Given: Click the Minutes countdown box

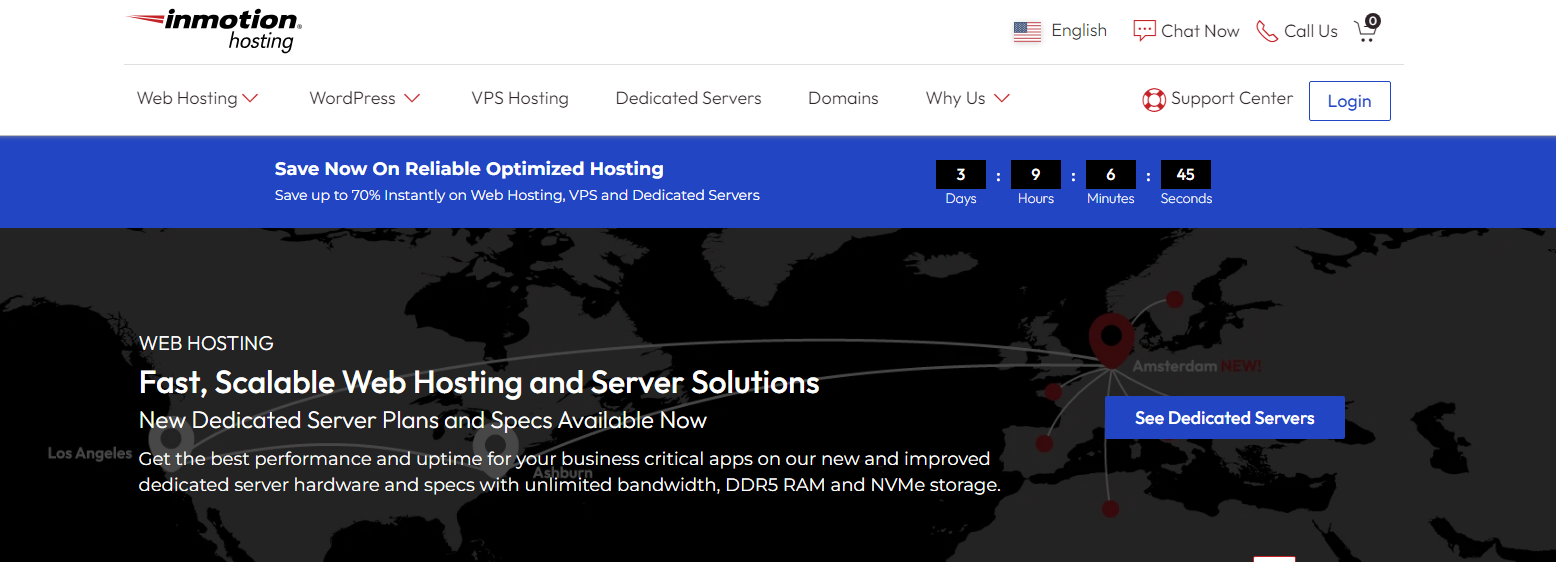Looking at the screenshot, I should pyautogui.click(x=1111, y=174).
